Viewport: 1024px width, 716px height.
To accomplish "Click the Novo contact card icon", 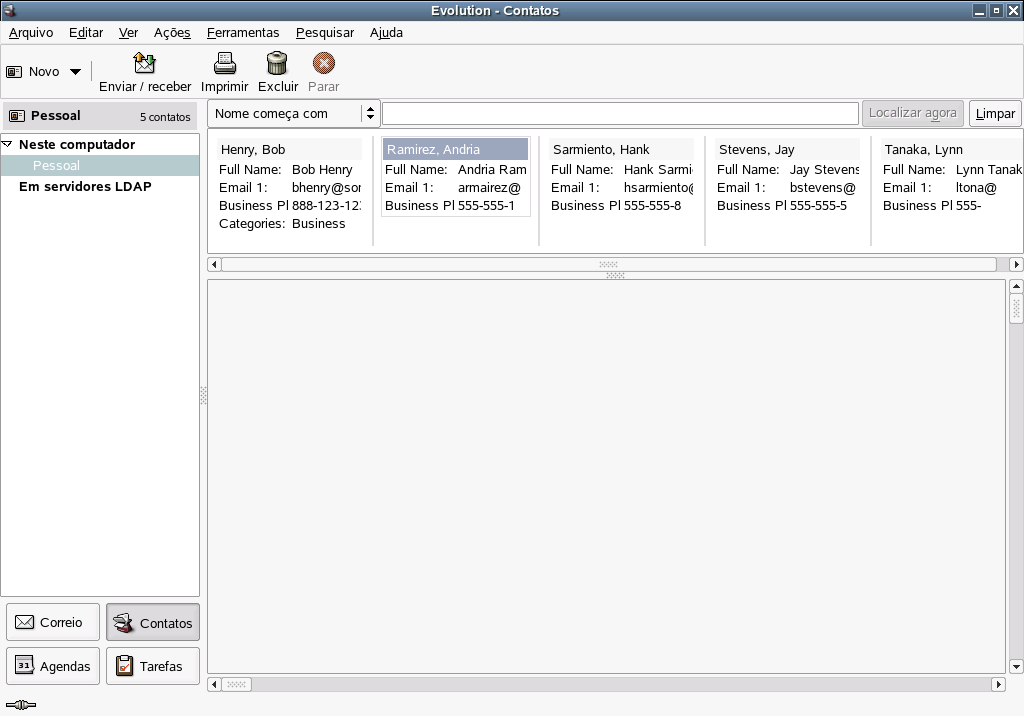I will point(15,72).
